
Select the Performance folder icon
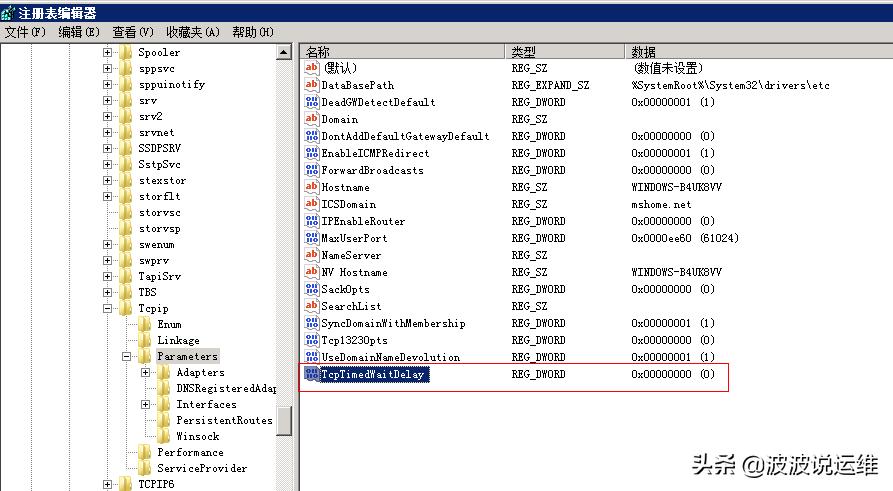(145, 452)
